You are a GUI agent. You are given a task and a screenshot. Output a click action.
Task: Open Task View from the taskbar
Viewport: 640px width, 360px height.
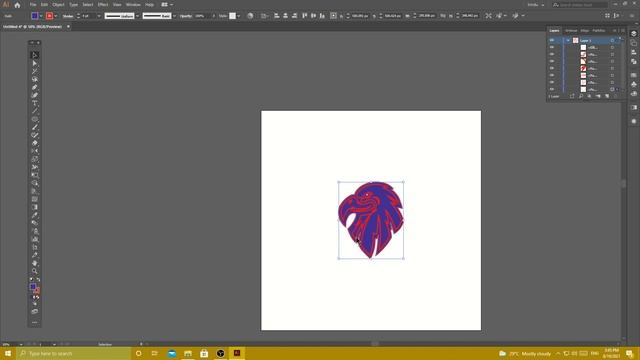coord(155,353)
